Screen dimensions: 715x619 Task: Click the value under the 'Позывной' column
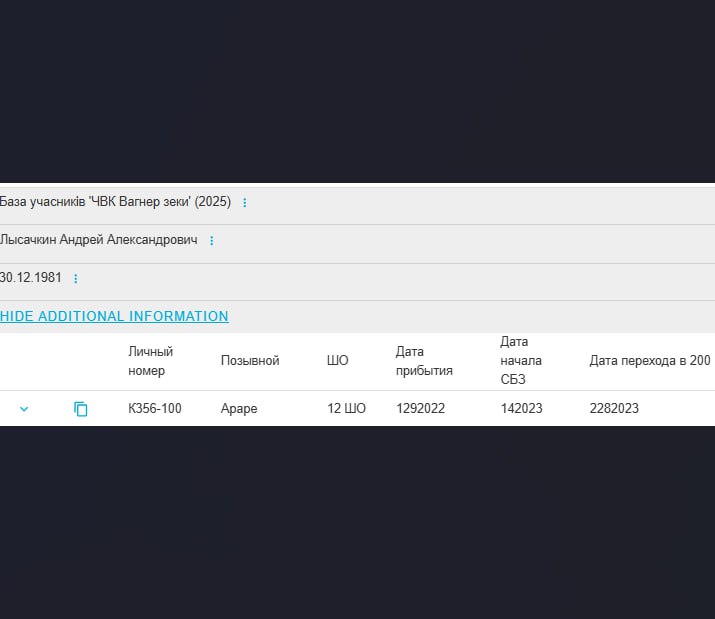pos(240,409)
